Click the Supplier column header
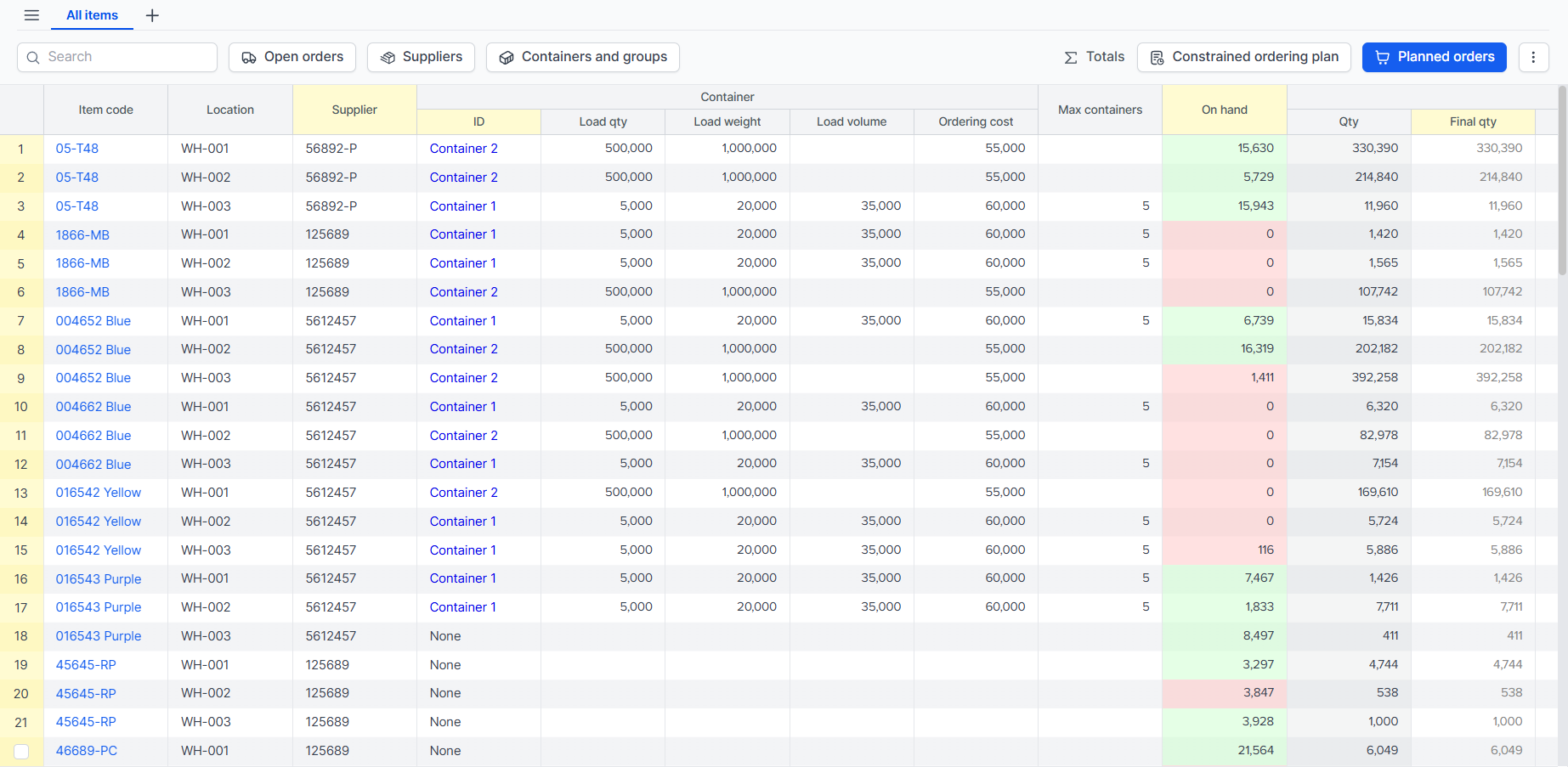This screenshot has height=767, width=1568. tap(354, 110)
